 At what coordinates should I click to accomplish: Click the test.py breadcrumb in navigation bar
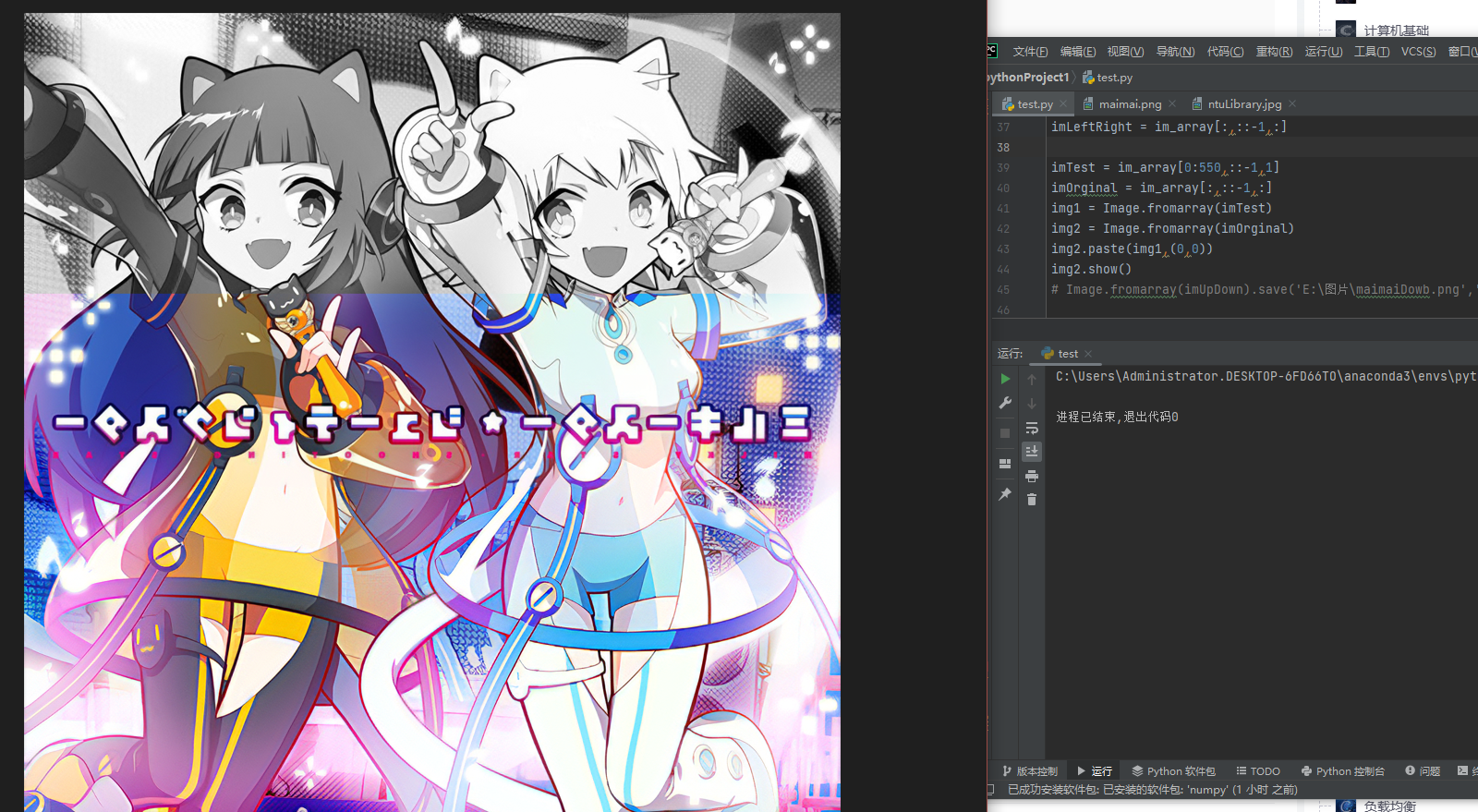[1108, 78]
